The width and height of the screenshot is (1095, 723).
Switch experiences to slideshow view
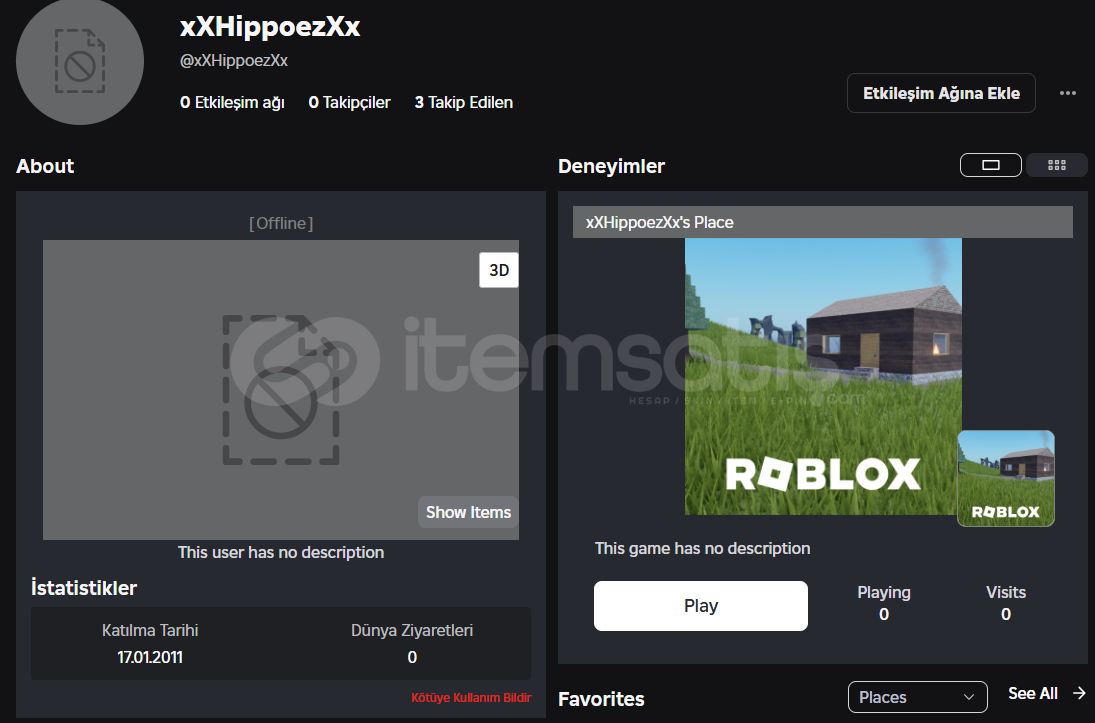coord(990,165)
